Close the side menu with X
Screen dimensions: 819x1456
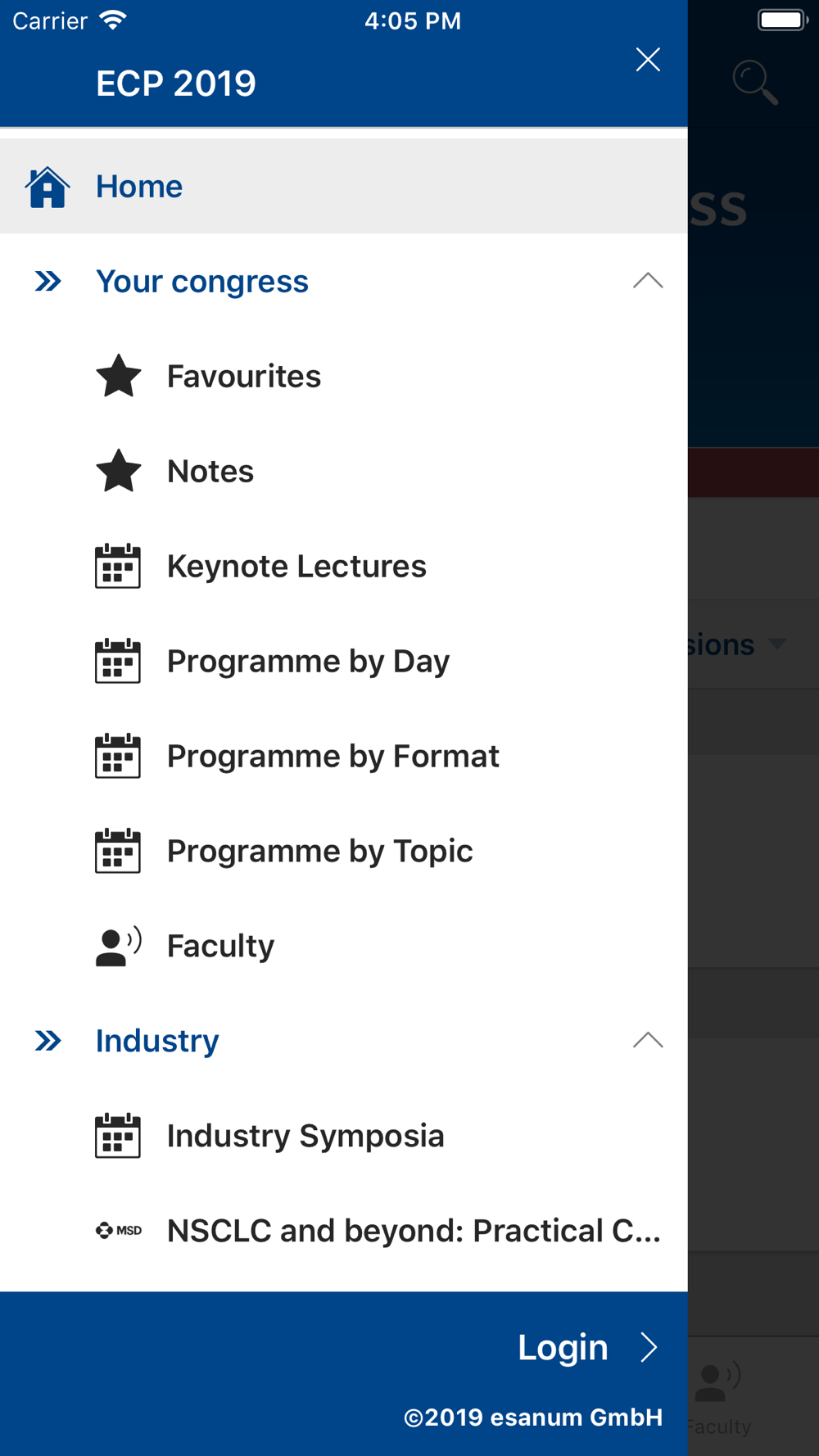coord(648,59)
